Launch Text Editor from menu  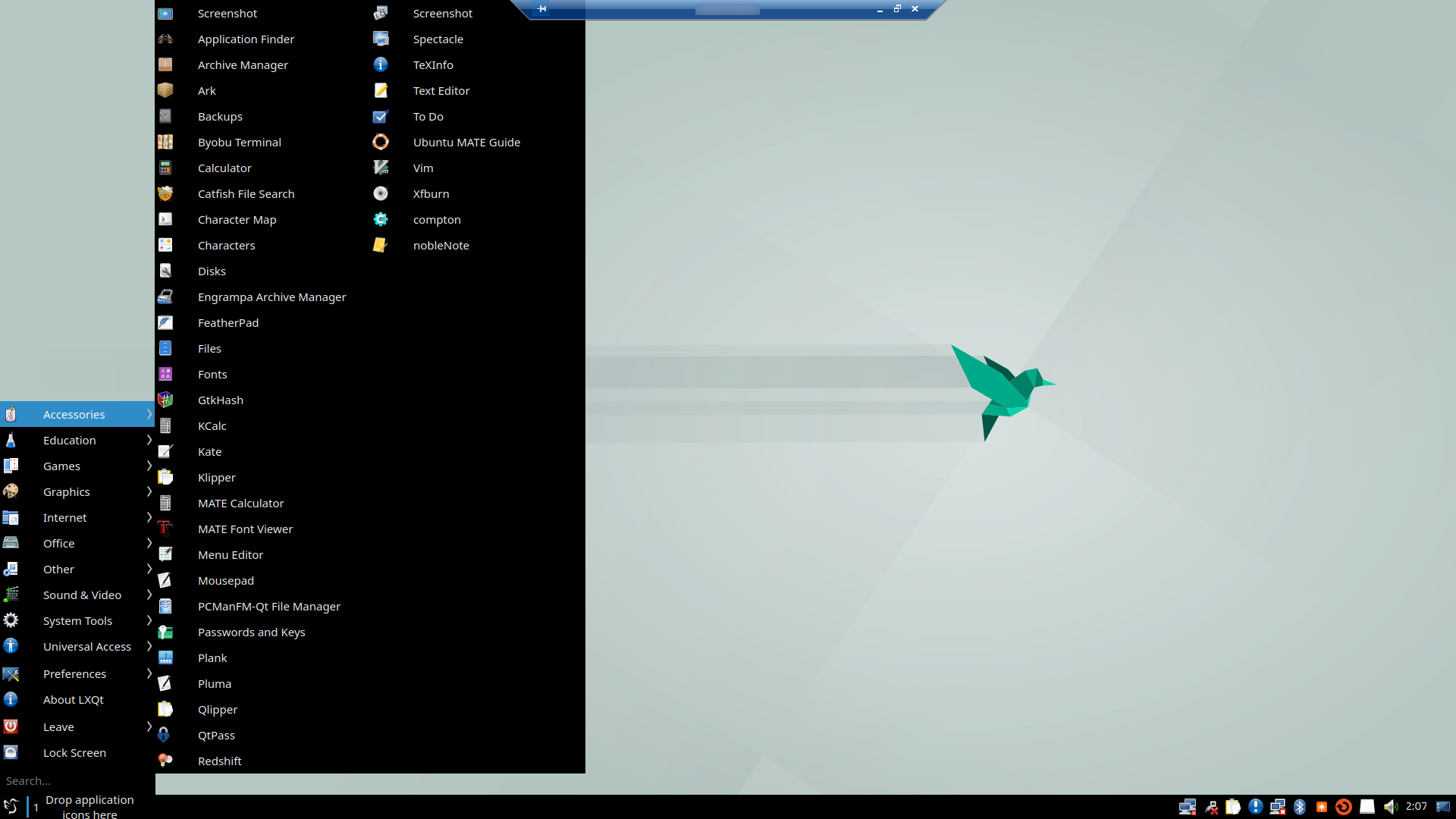tap(478, 91)
